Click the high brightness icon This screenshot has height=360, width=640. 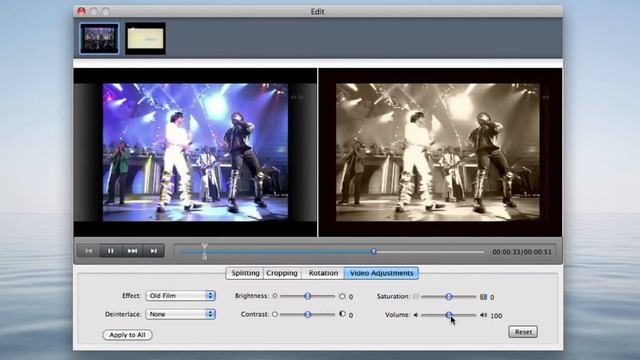[342, 296]
